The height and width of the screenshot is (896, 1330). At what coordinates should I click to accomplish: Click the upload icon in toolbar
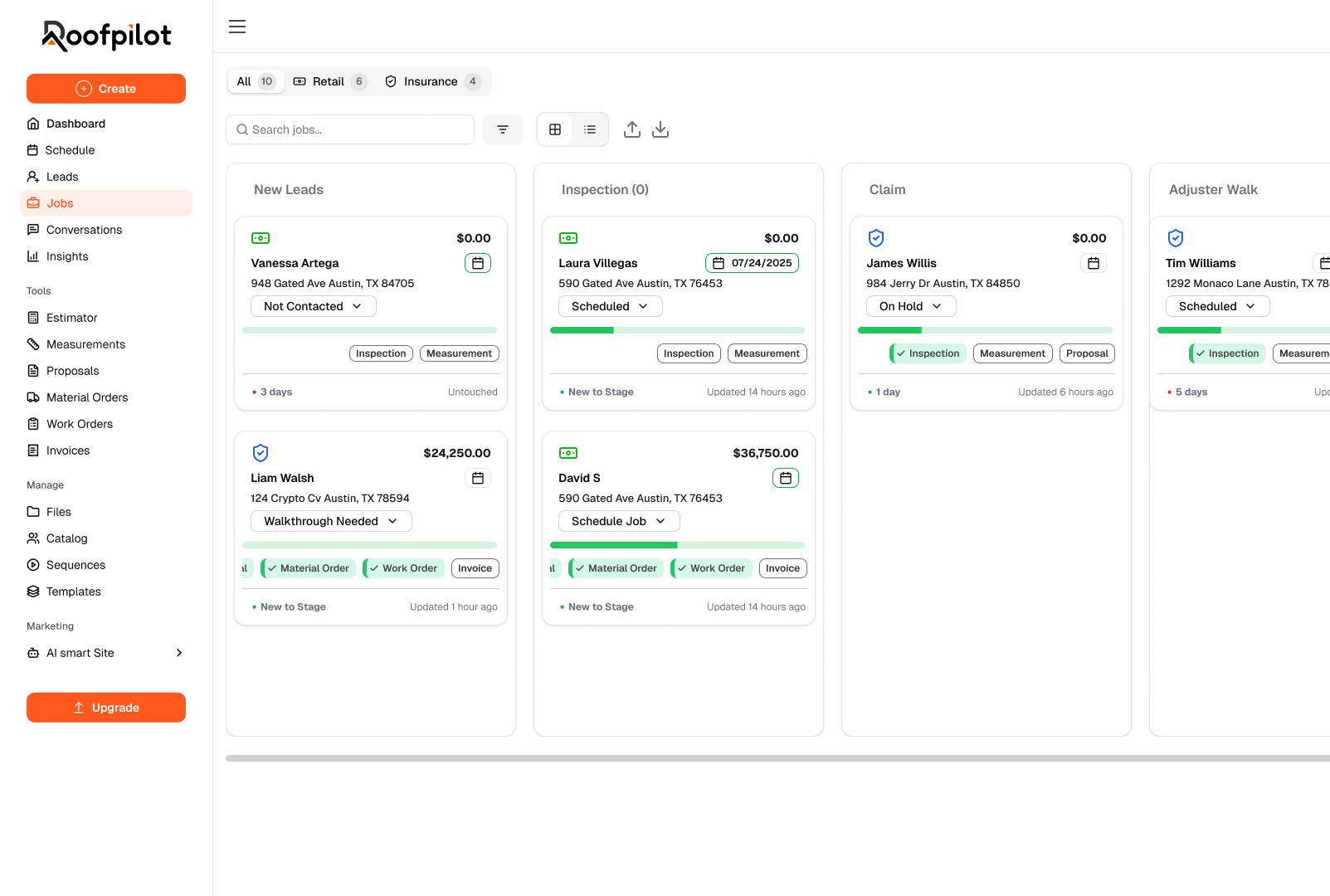(632, 129)
